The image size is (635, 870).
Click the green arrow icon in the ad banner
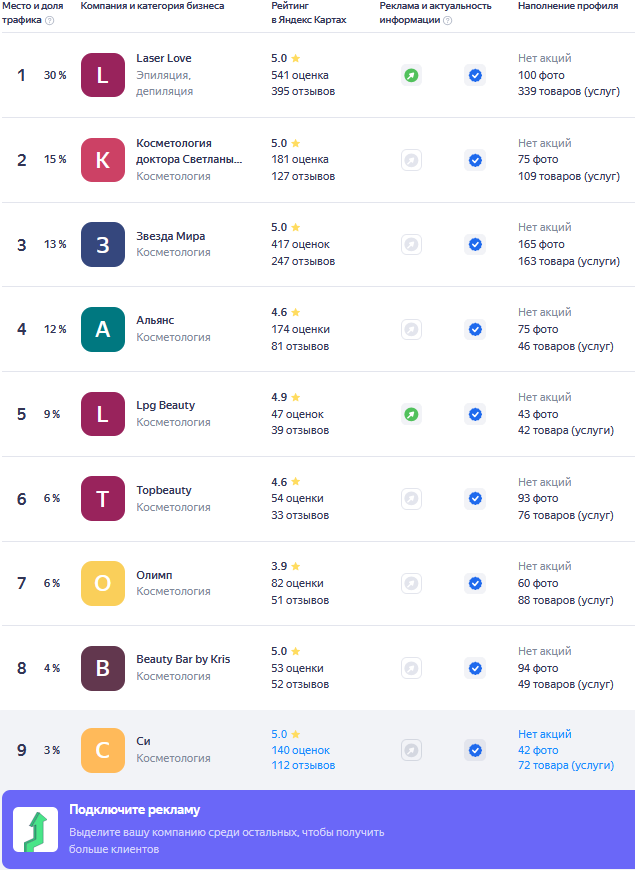click(35, 830)
